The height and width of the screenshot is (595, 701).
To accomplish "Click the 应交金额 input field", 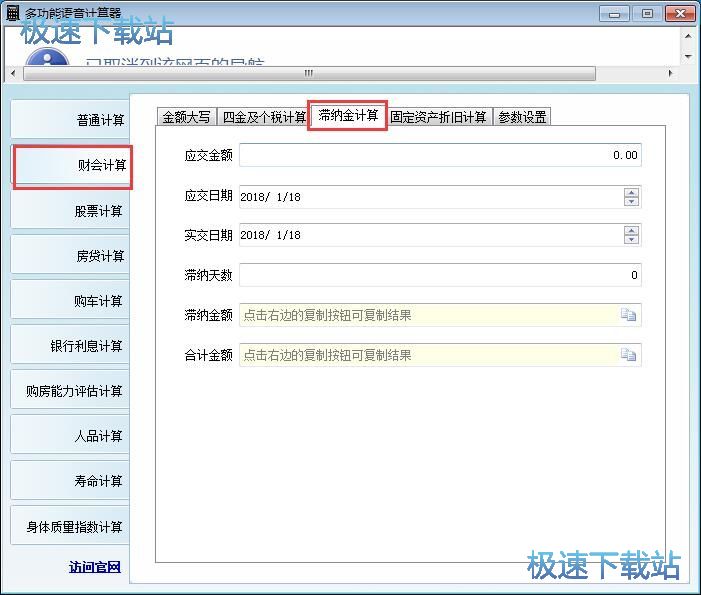I will pyautogui.click(x=440, y=155).
